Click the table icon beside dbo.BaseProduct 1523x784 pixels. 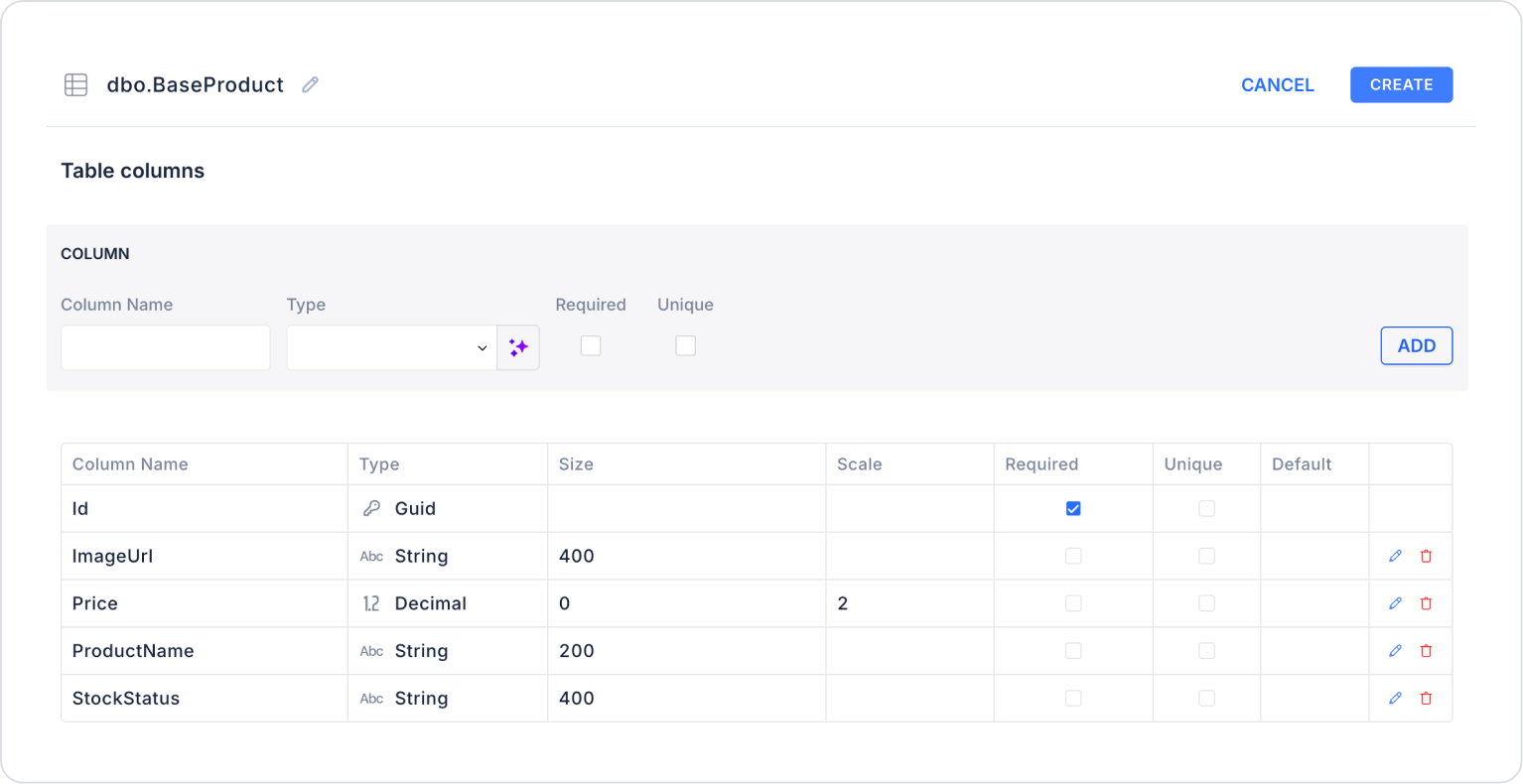coord(76,85)
